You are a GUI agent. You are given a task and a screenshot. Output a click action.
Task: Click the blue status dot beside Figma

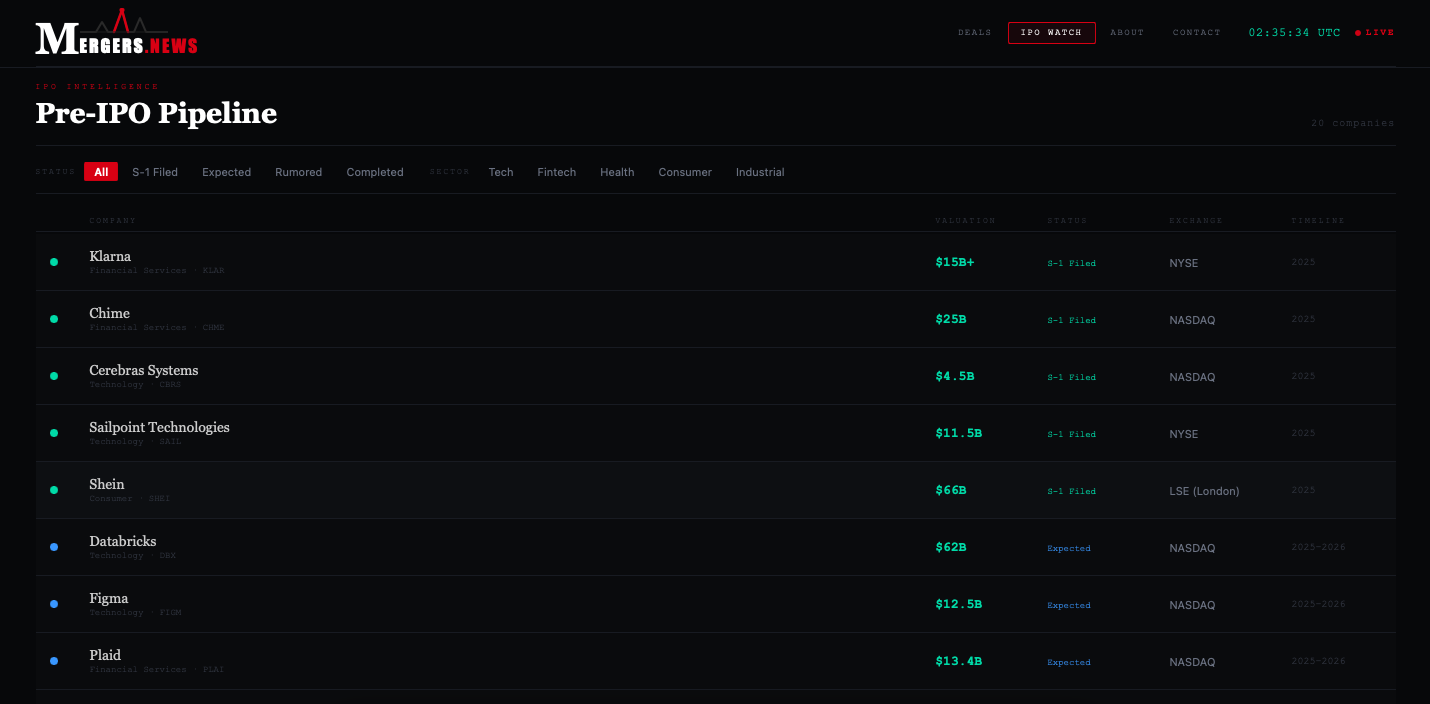click(x=54, y=604)
